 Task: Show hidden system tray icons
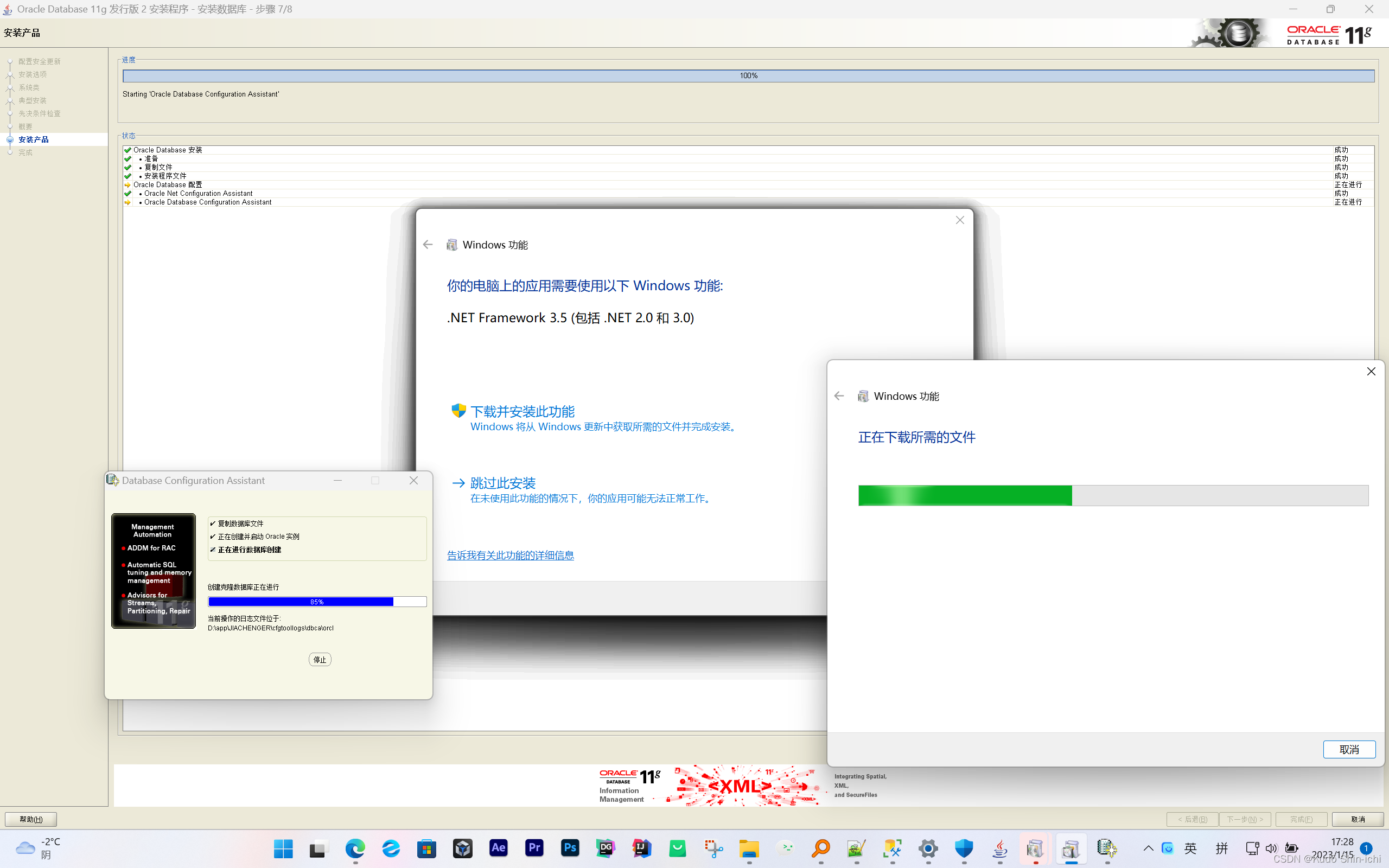pyautogui.click(x=1148, y=848)
